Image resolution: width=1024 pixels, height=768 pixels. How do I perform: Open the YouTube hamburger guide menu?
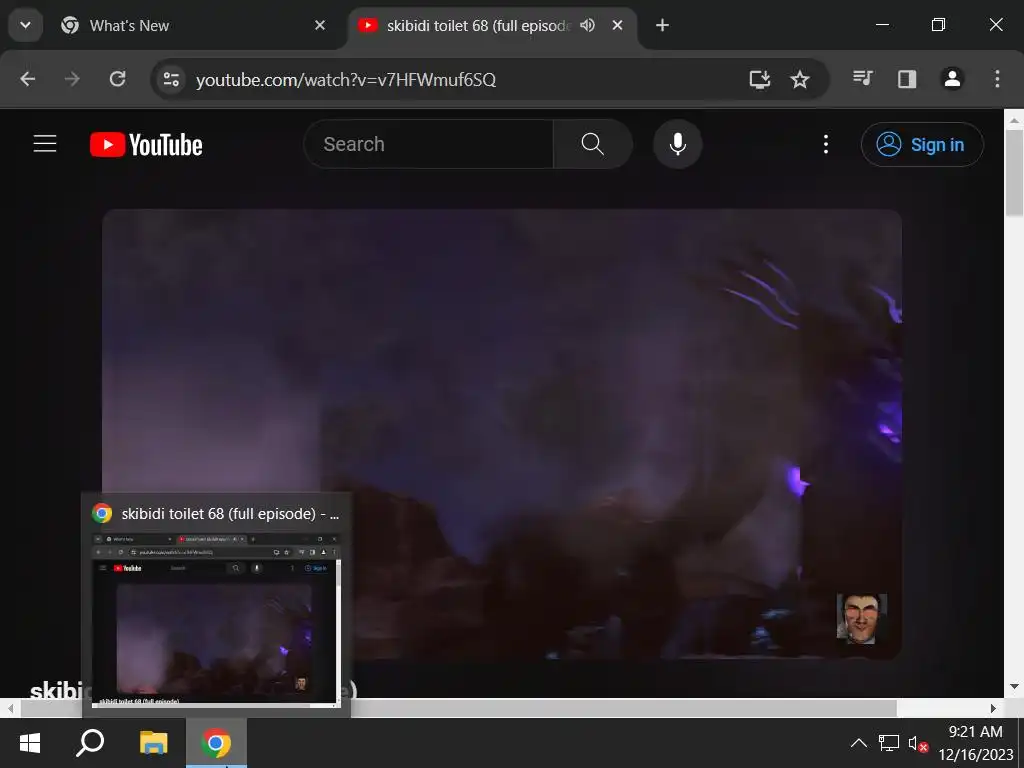[45, 144]
